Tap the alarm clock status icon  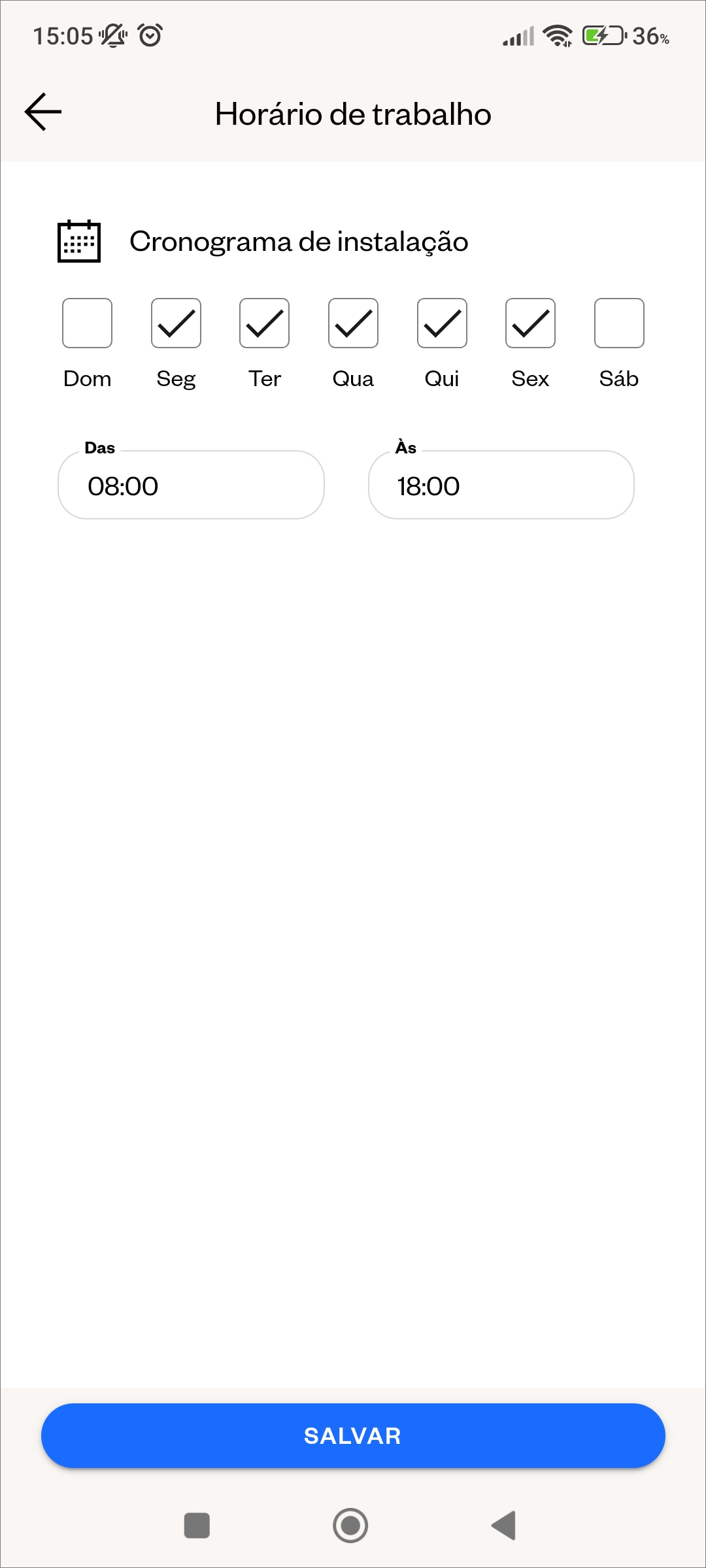[150, 35]
